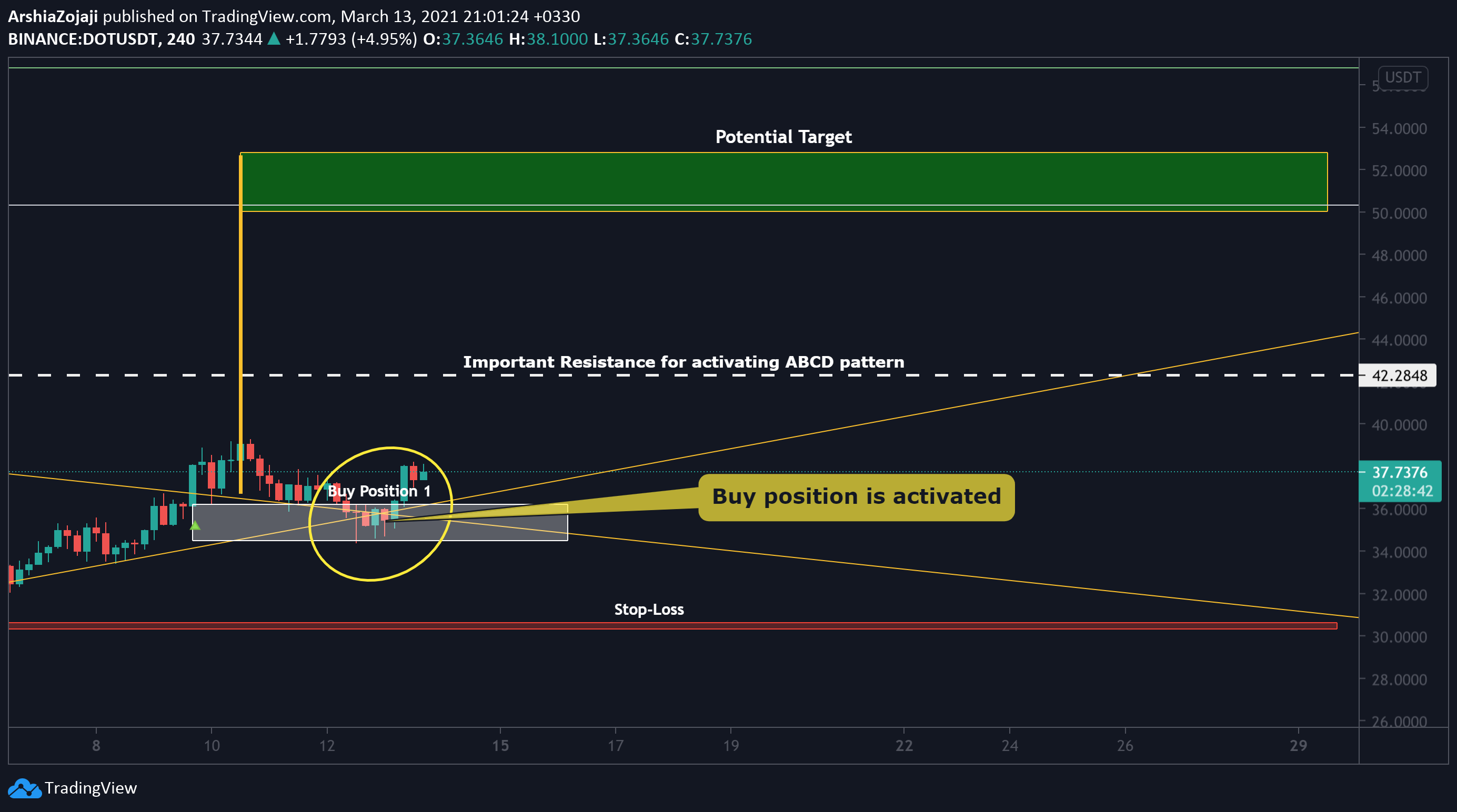Click date label 17 on time axis
Image resolution: width=1457 pixels, height=812 pixels.
click(616, 746)
